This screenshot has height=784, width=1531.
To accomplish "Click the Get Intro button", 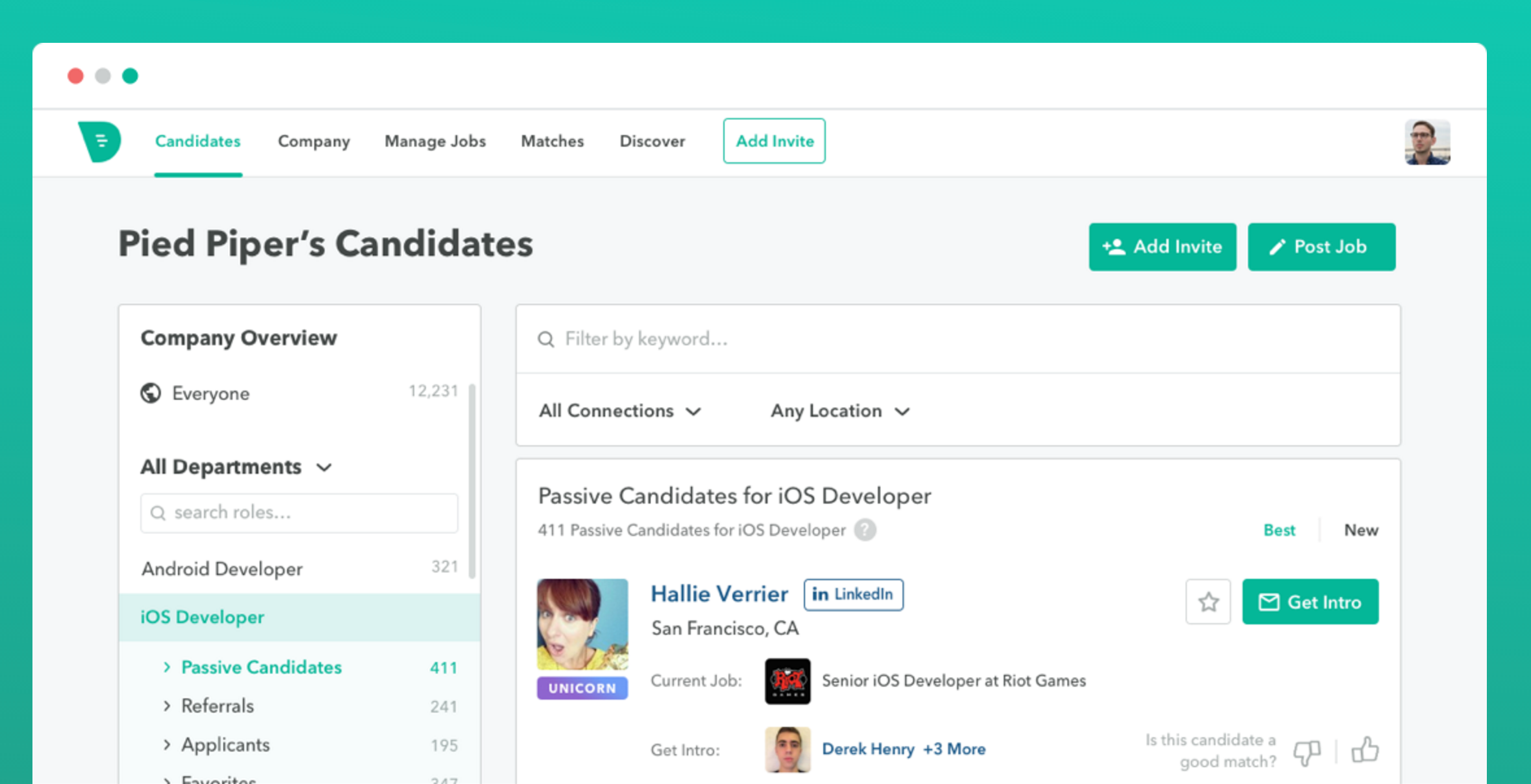I will (x=1310, y=602).
